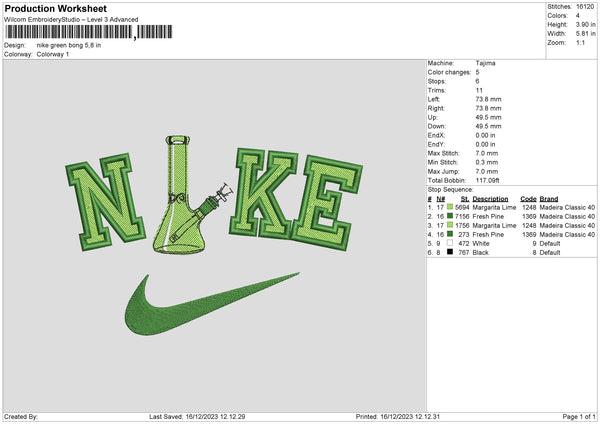Screen dimensions: 600x424
Task: Click the Total Bobbin value 117.09ft
Action: pyautogui.click(x=488, y=180)
